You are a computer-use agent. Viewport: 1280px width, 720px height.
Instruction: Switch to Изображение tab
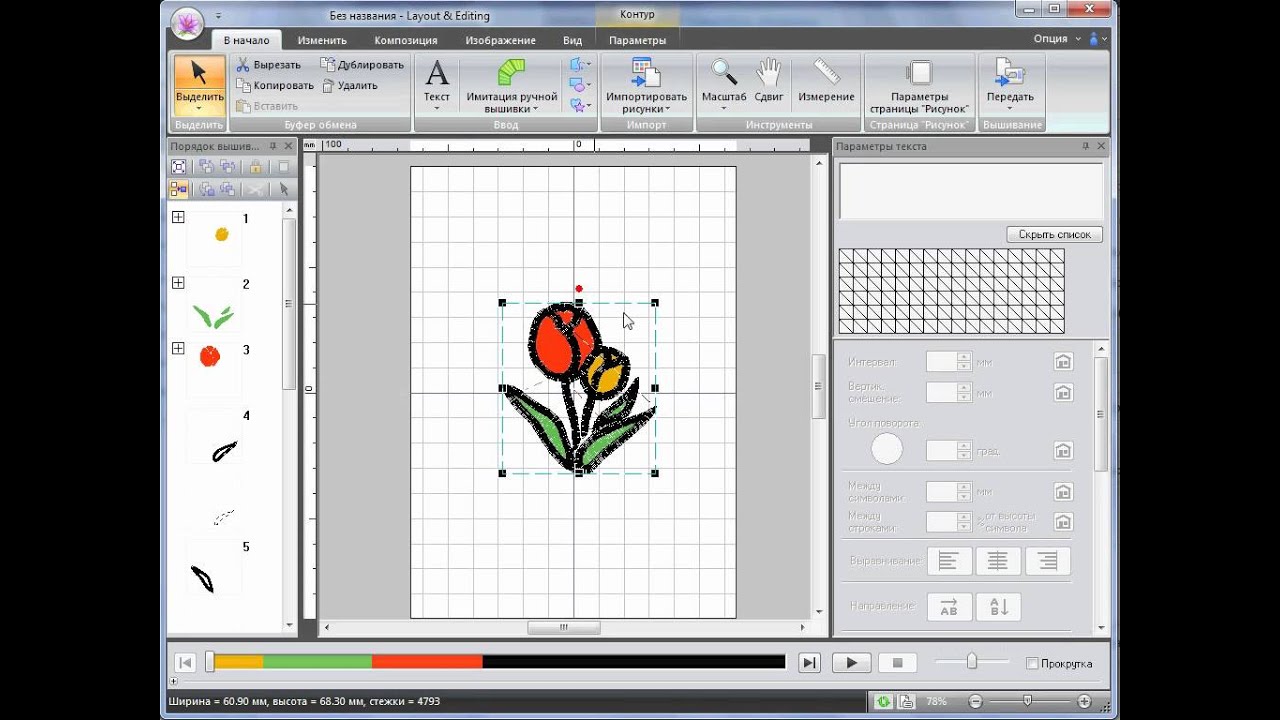[500, 40]
